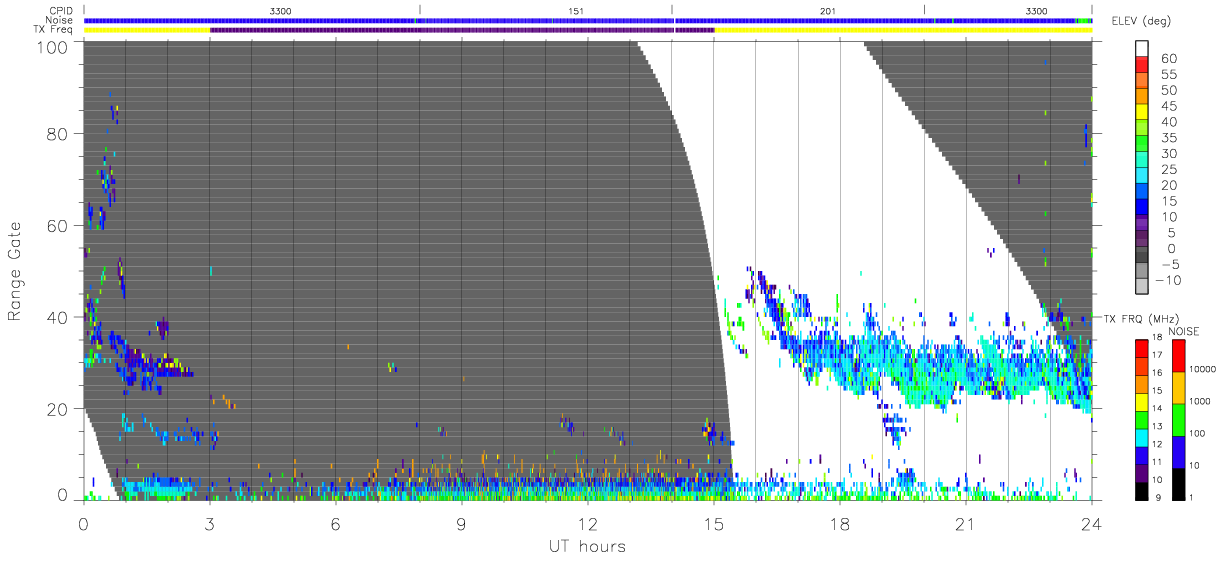Click the 18 label on TX FRQ legend
The width and height of the screenshot is (1228, 567).
coord(1157,337)
